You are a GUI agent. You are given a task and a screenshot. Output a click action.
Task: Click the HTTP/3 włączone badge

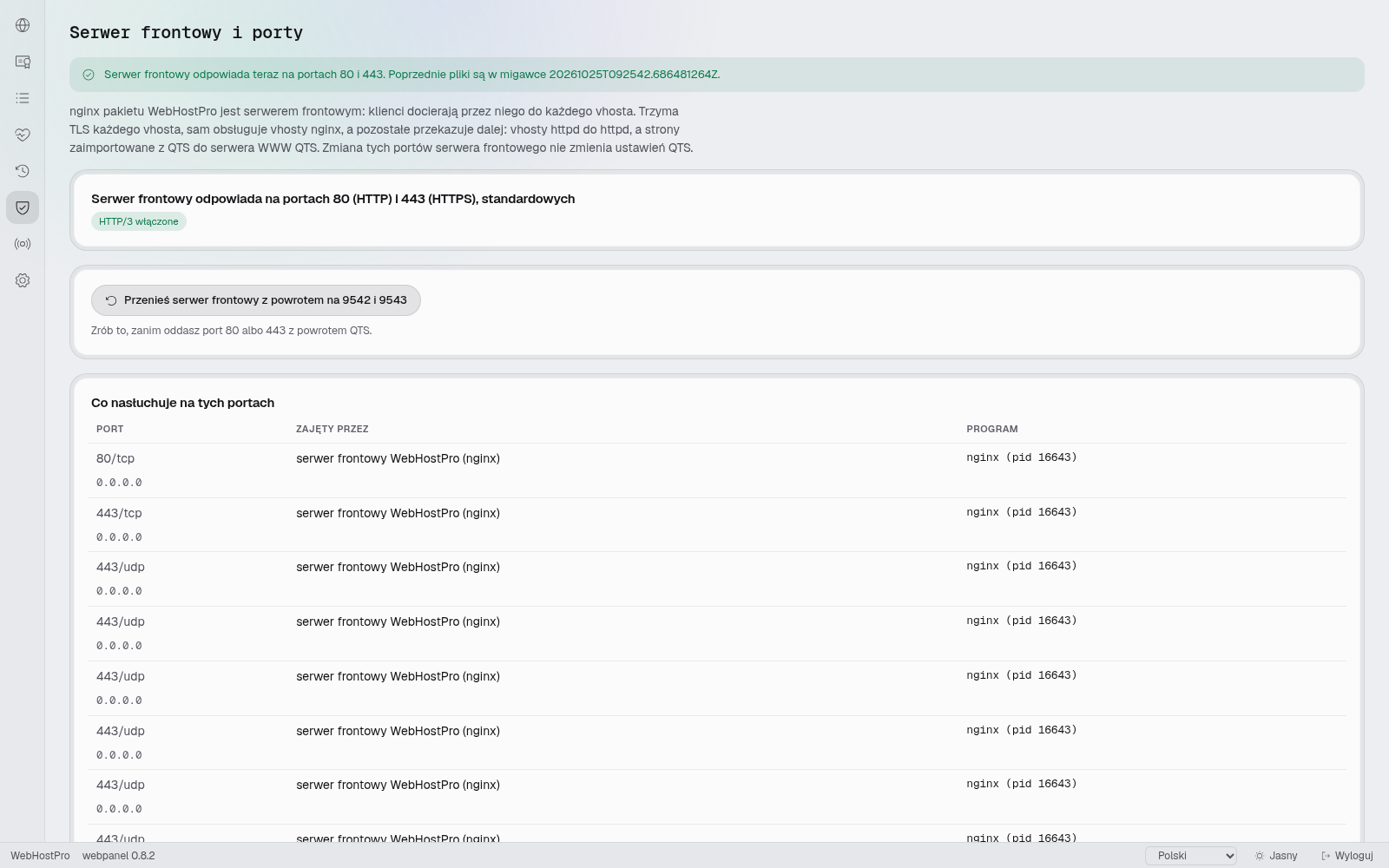(139, 221)
